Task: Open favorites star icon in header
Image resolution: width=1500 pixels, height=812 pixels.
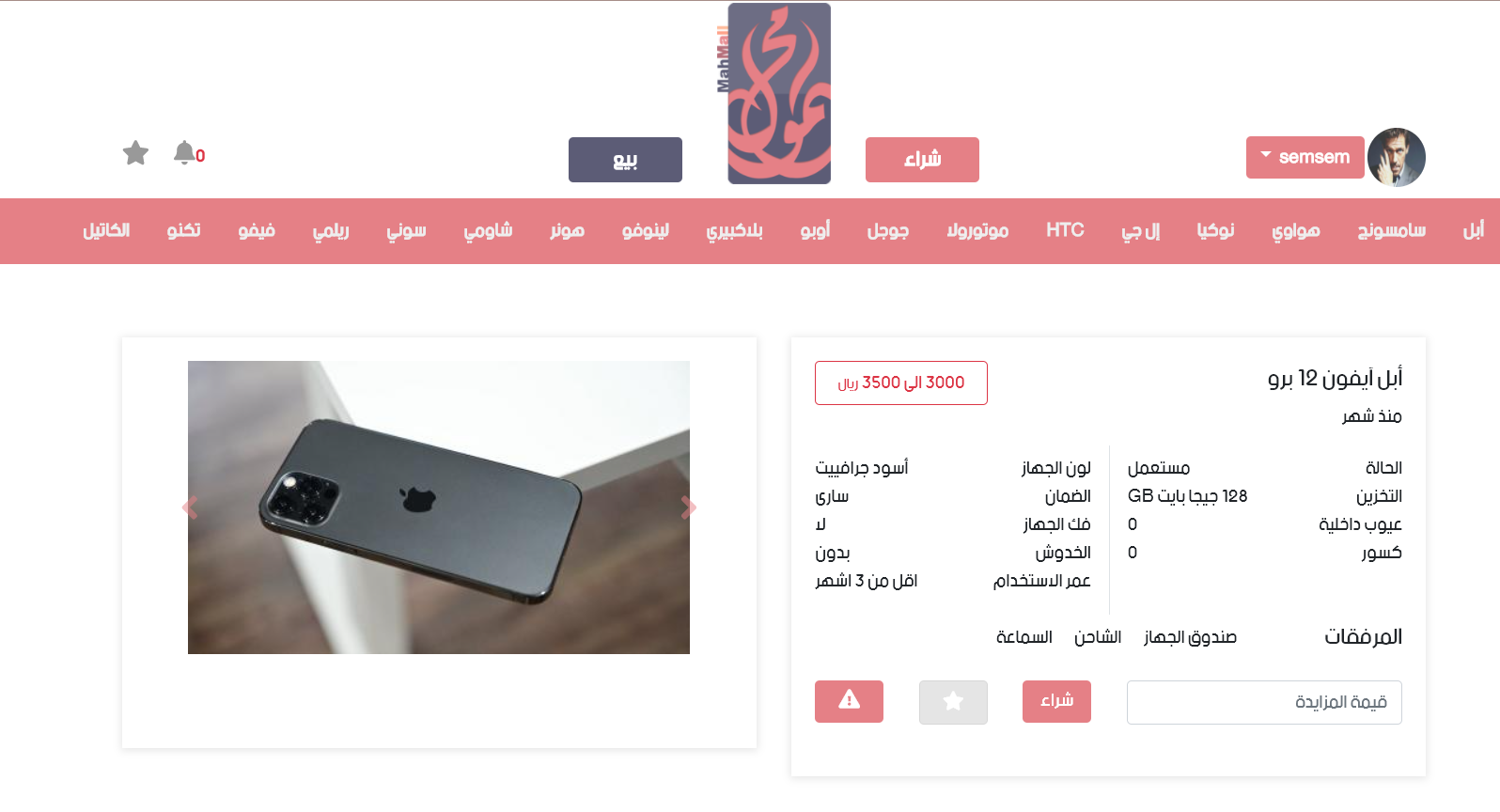Action: click(x=135, y=153)
